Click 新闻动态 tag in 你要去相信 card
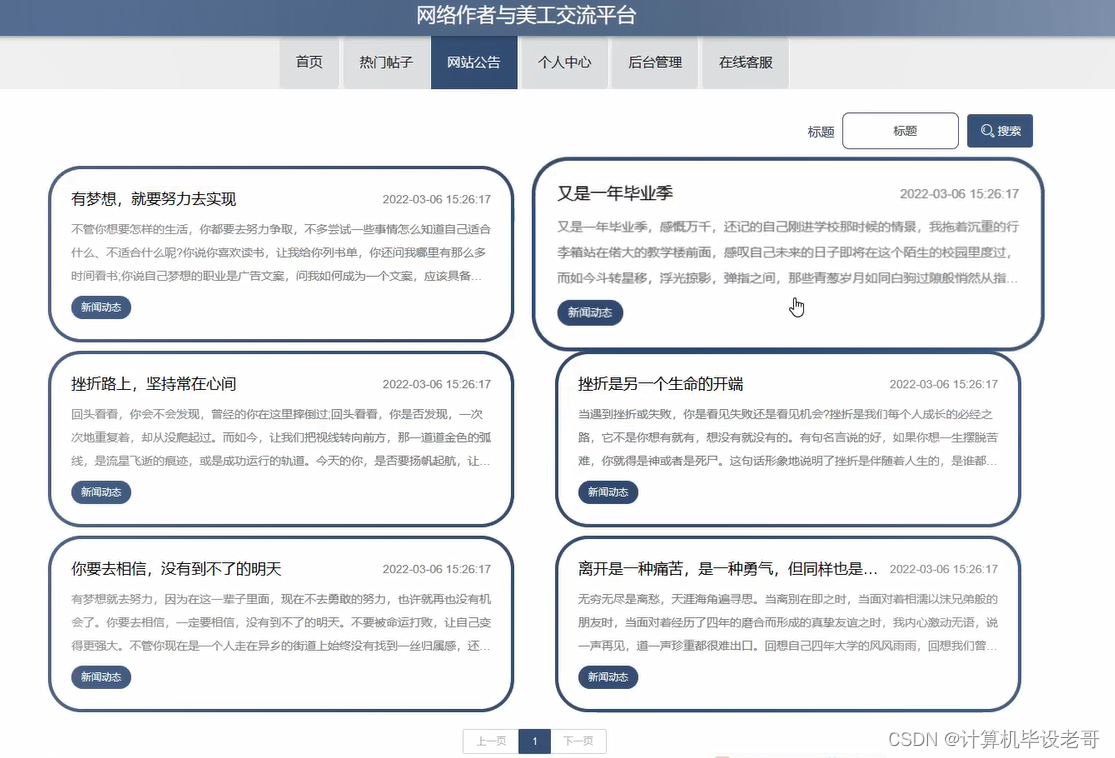The width and height of the screenshot is (1115, 758). point(101,677)
